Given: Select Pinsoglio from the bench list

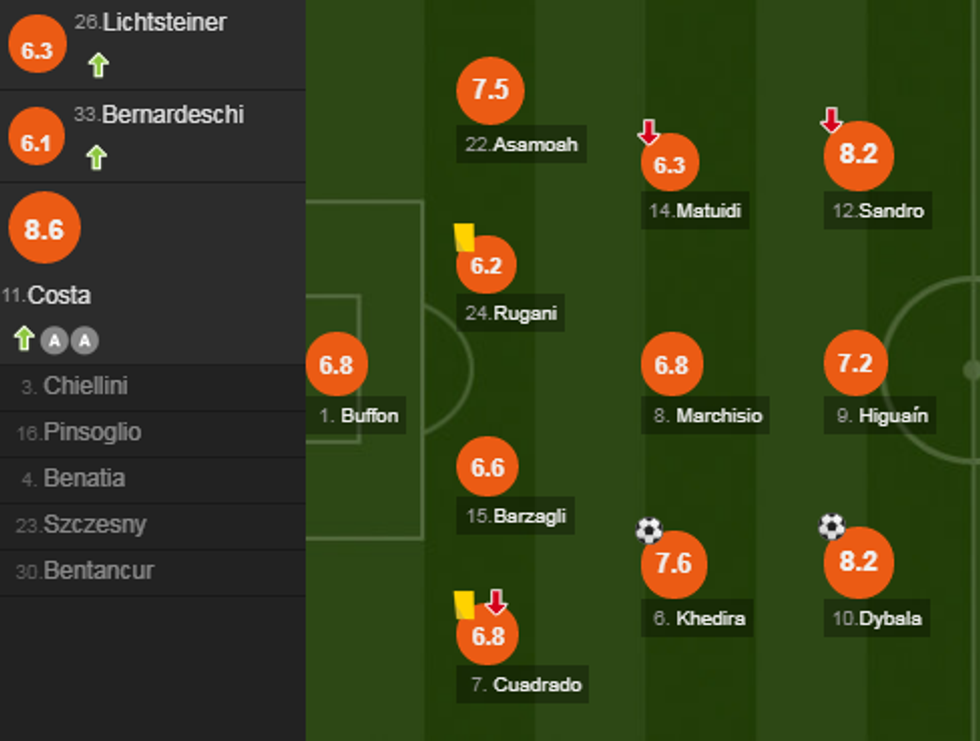Looking at the screenshot, I should (92, 433).
